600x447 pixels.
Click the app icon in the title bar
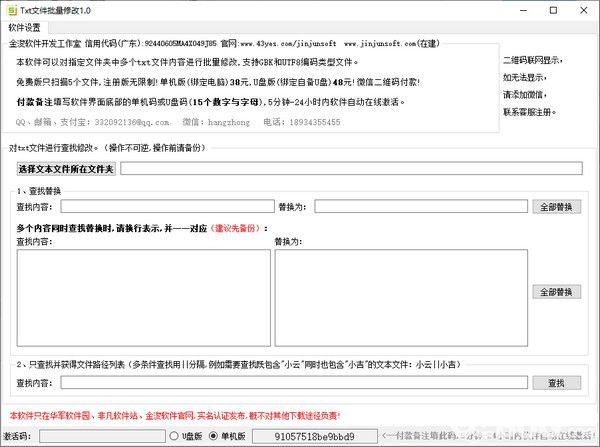click(12, 10)
